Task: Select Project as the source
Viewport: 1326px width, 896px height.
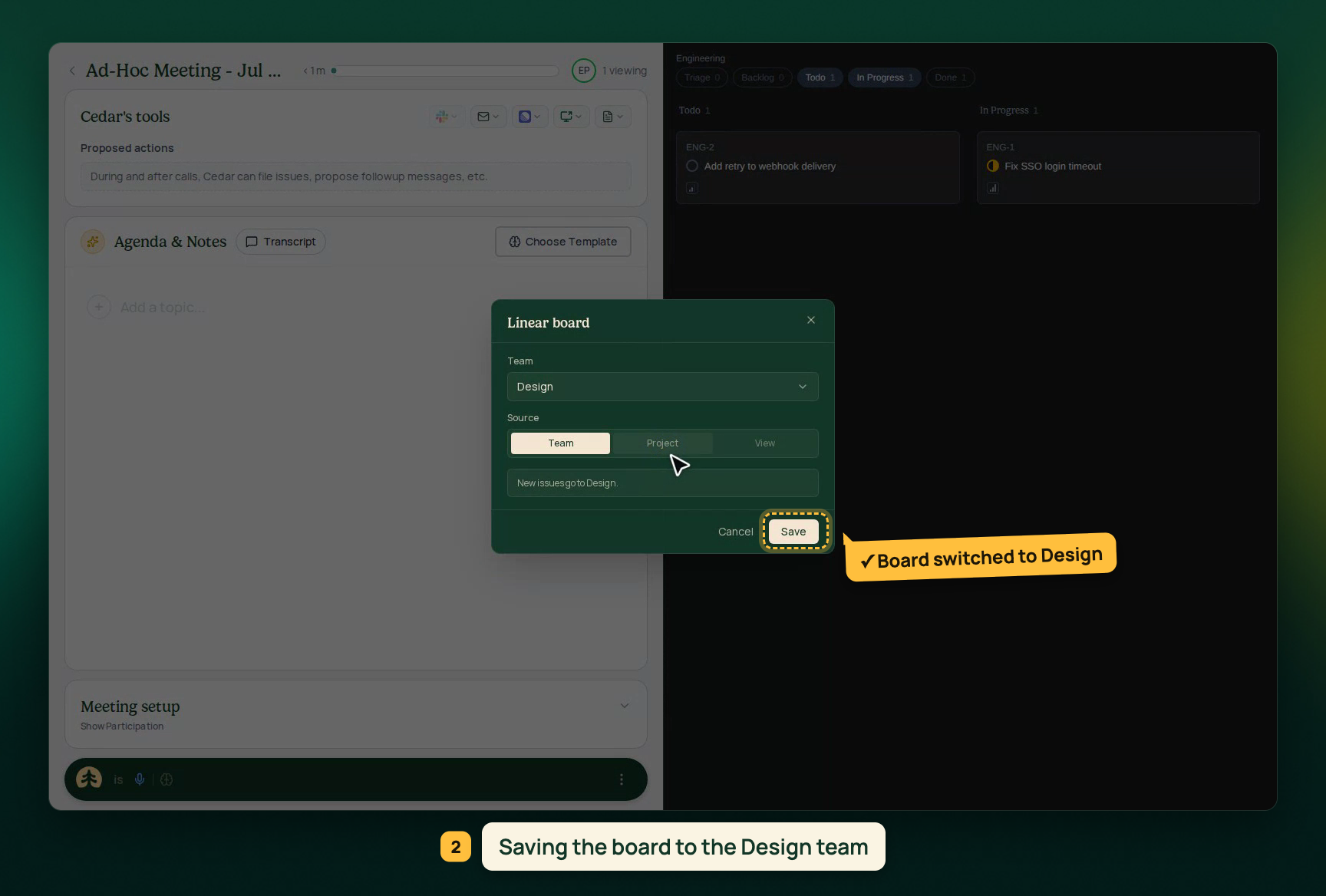Action: (x=662, y=443)
